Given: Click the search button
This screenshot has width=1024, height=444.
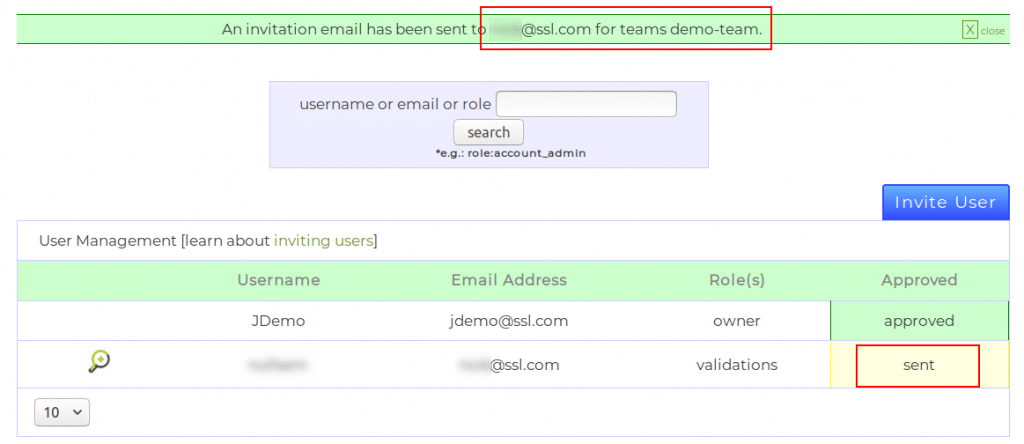Looking at the screenshot, I should [488, 132].
